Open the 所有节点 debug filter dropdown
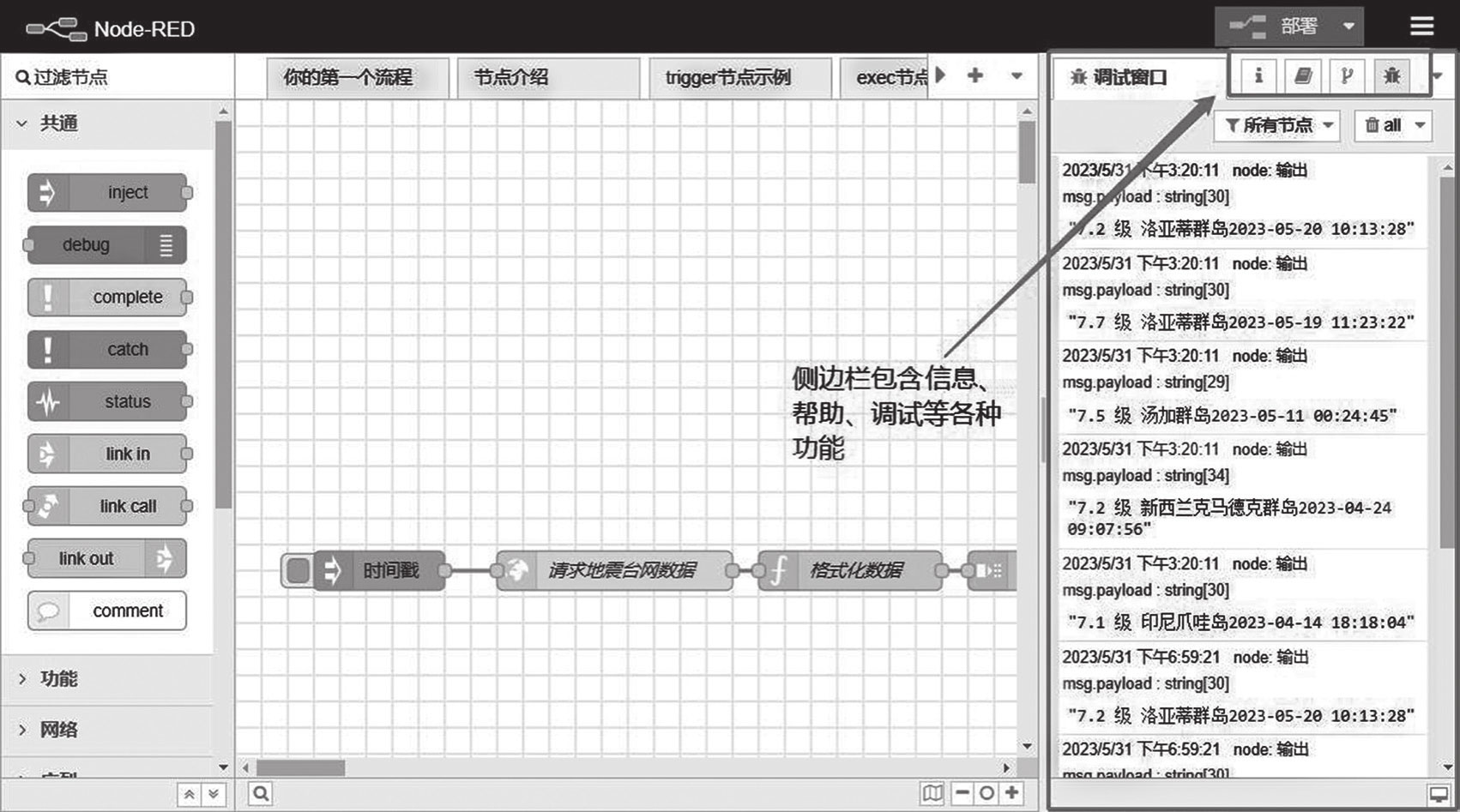Viewport: 1460px width, 812px height. pos(1277,125)
